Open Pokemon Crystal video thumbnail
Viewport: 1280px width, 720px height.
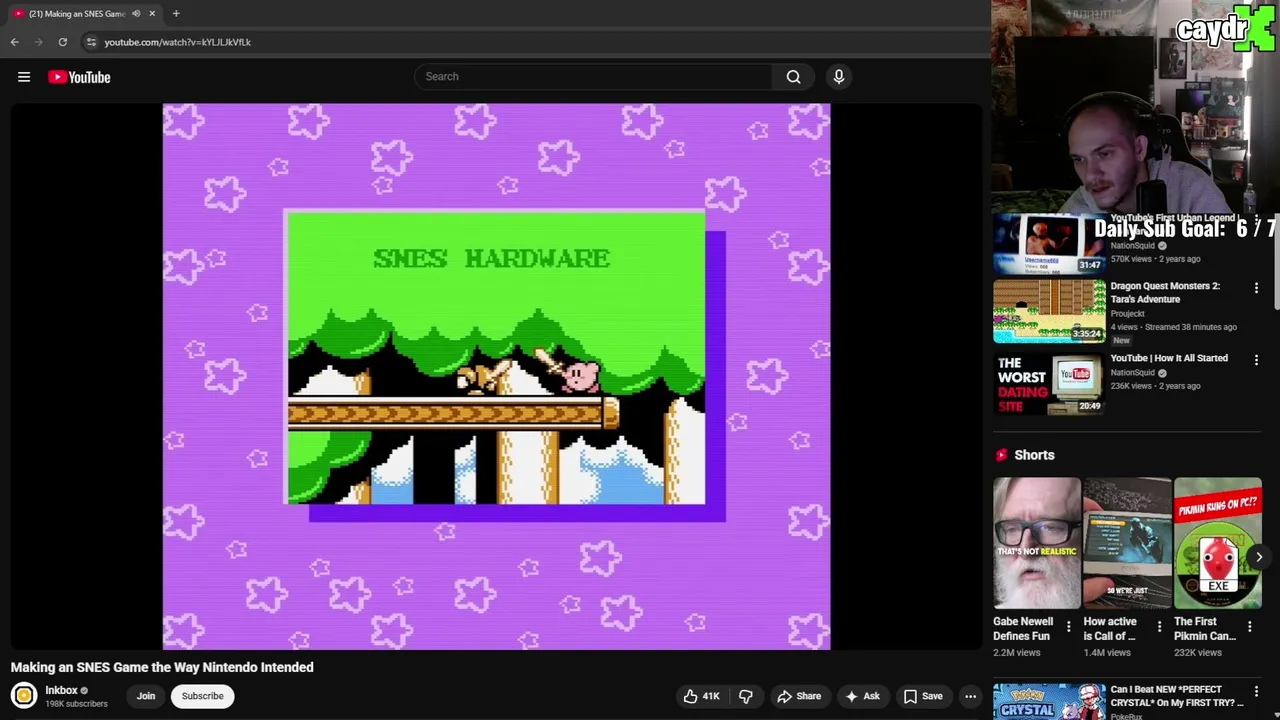(x=1049, y=702)
